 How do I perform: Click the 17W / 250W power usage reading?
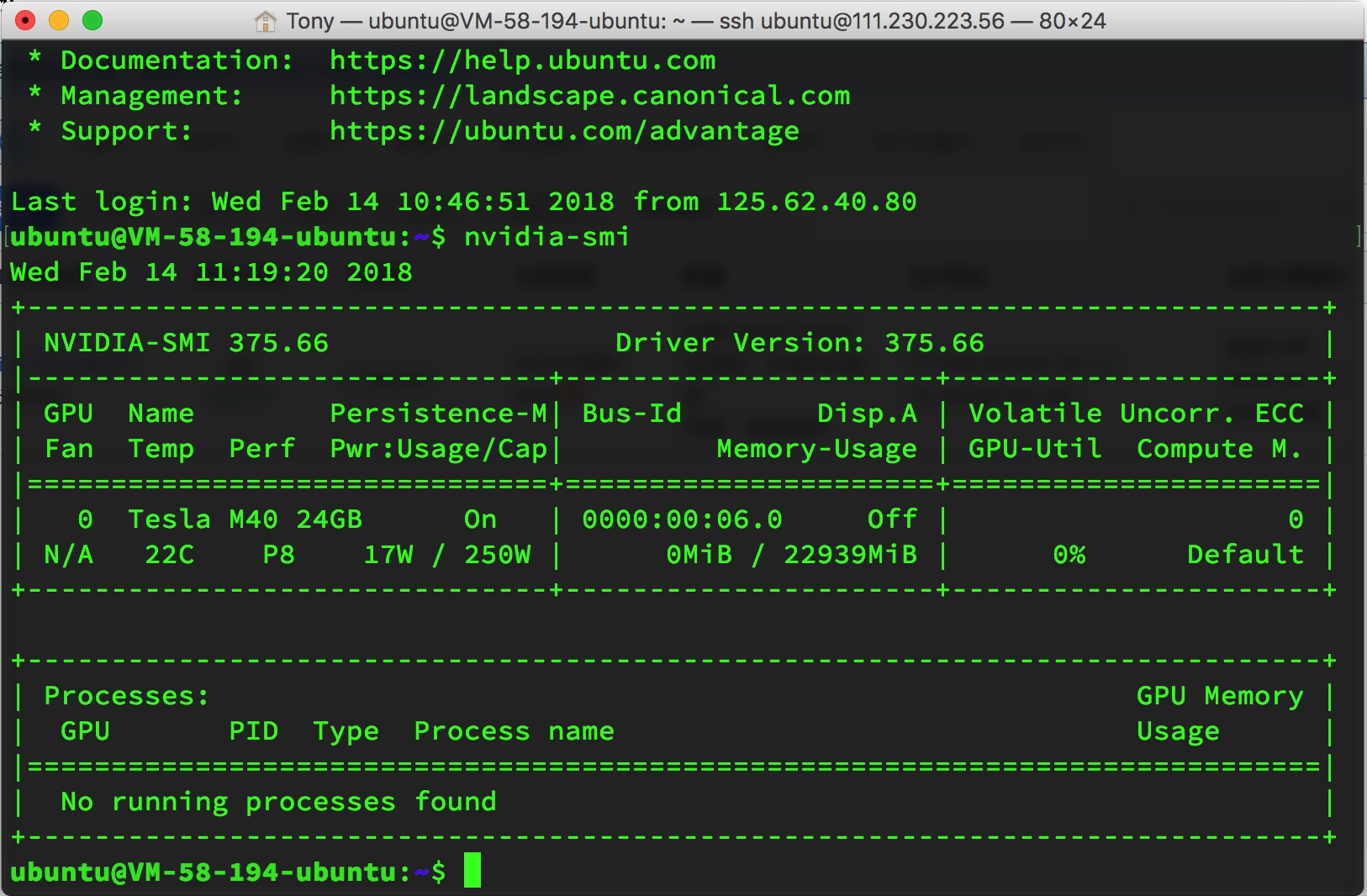[447, 555]
